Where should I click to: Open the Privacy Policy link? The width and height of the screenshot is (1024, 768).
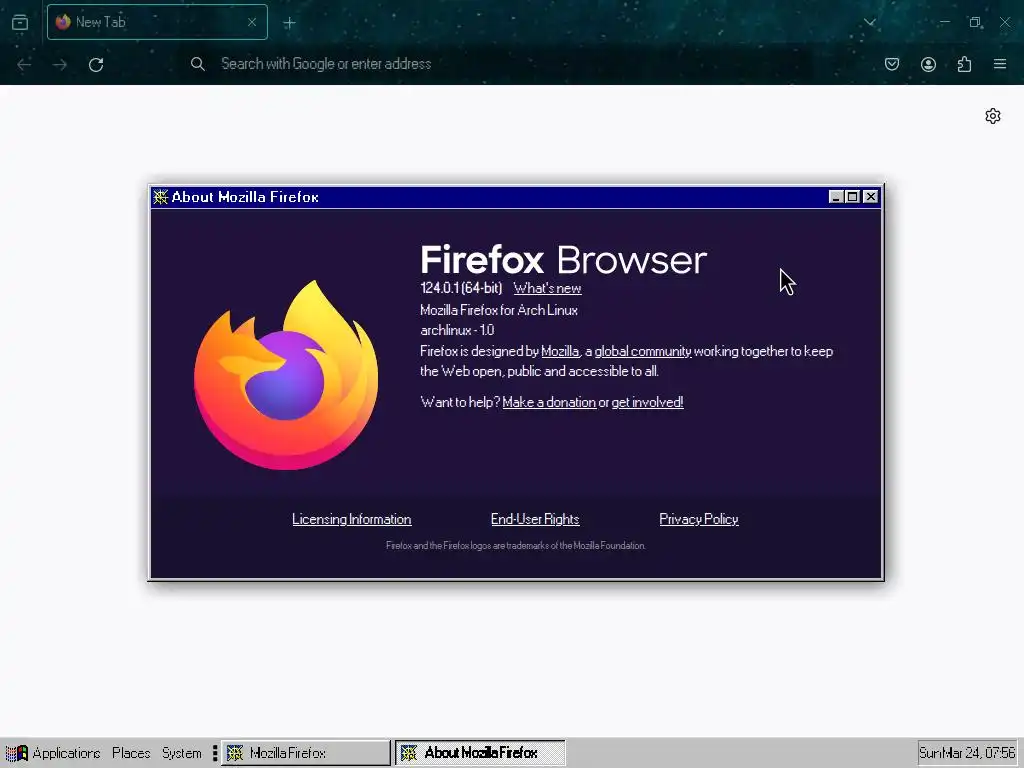coord(699,519)
